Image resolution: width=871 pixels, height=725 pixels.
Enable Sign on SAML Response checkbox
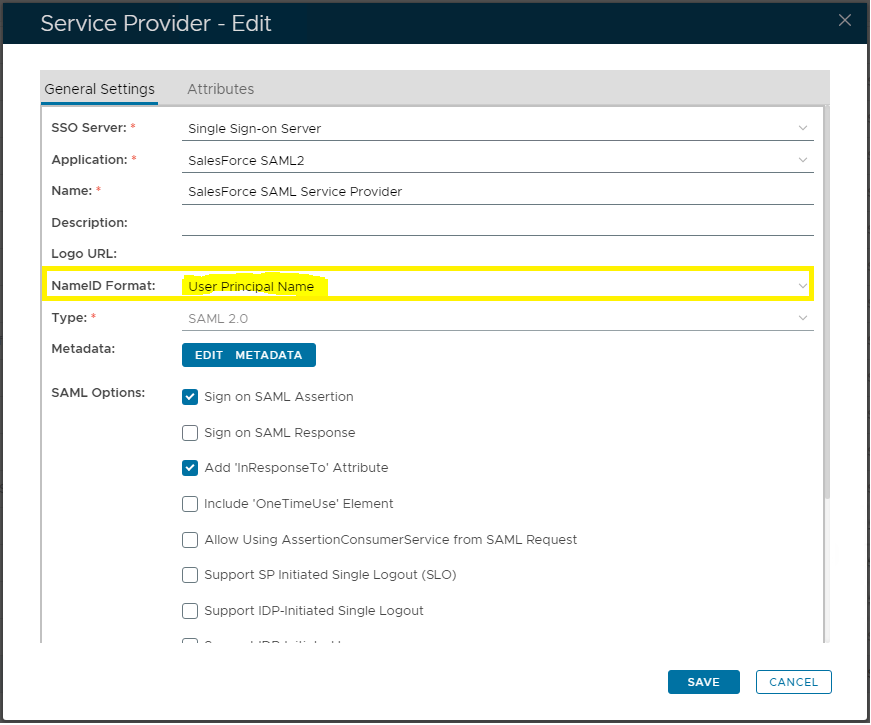coord(190,433)
